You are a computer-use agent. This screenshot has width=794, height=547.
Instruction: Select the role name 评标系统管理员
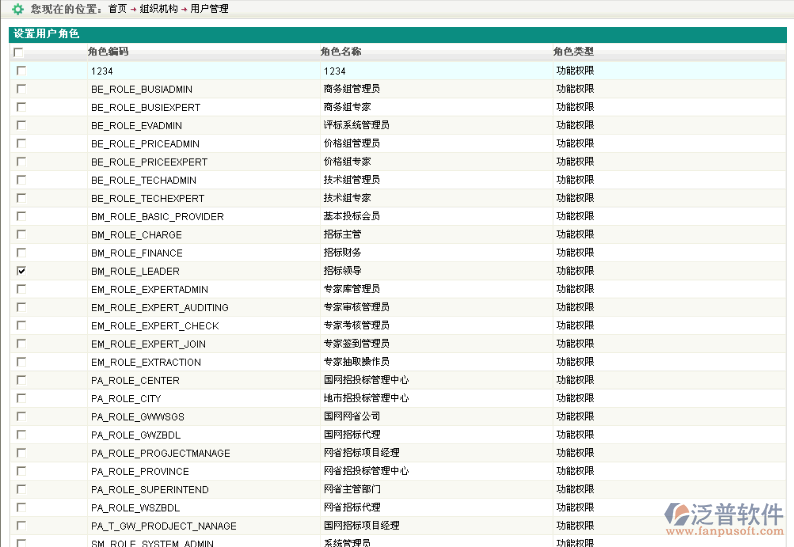(356, 125)
